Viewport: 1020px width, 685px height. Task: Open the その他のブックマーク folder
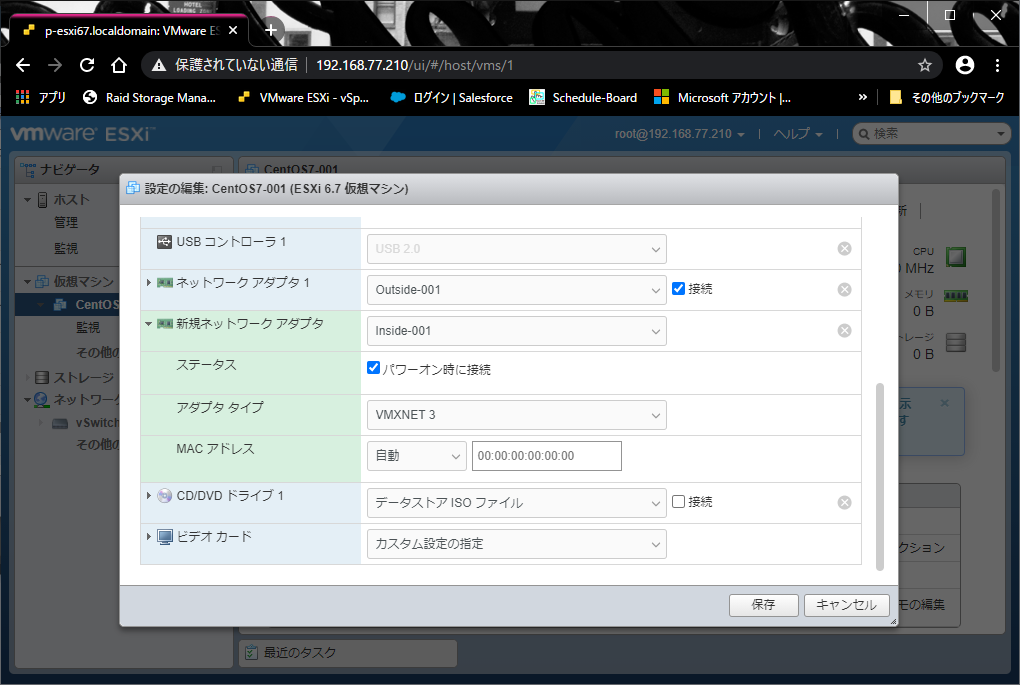(946, 98)
